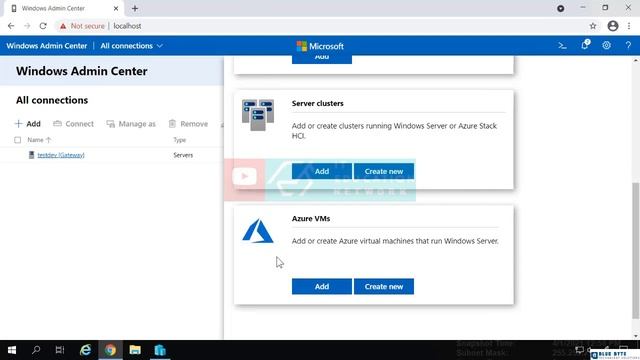
Task: Click the Azure VMs heading
Action: click(x=311, y=218)
